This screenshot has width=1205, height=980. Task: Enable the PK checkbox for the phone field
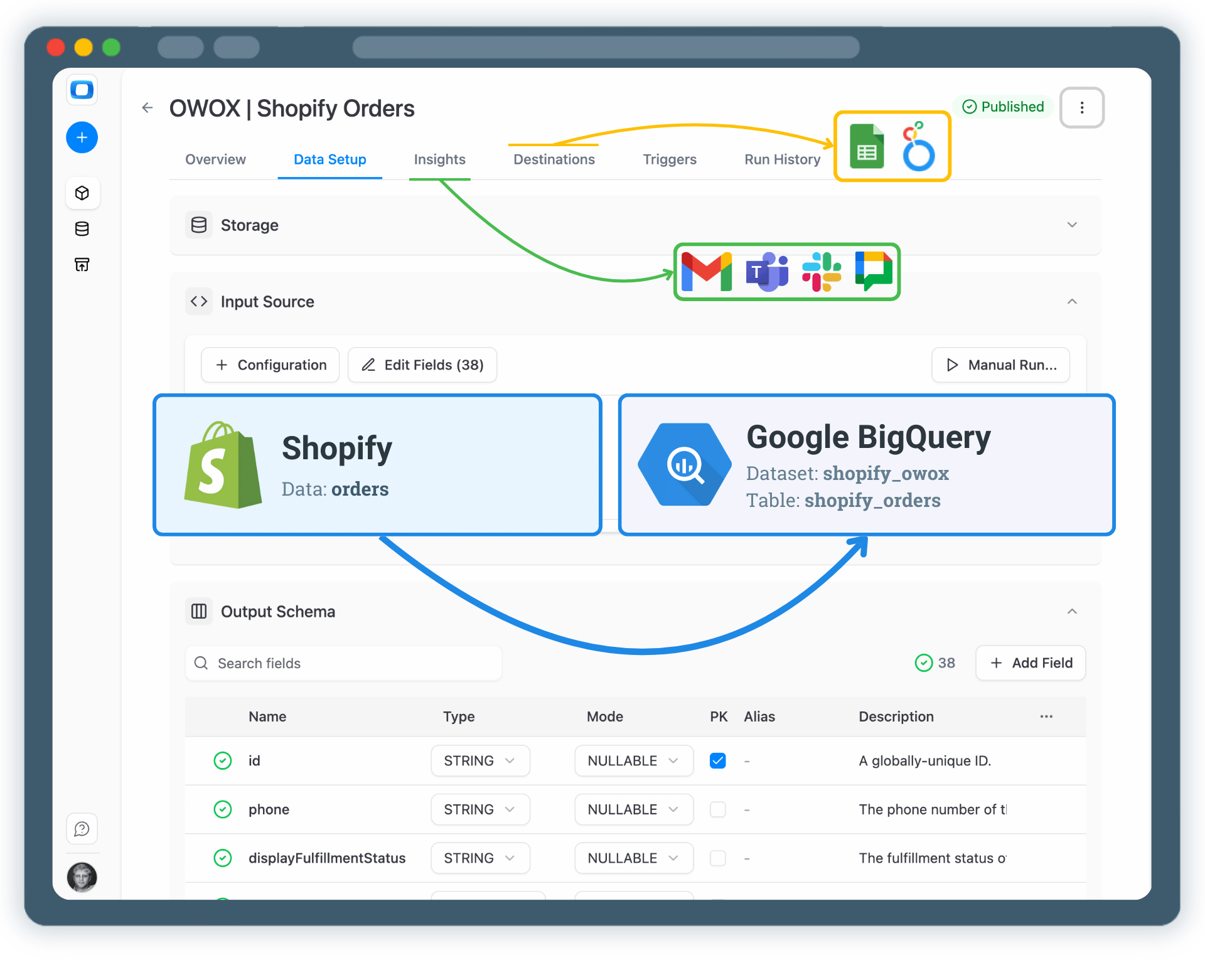point(718,809)
